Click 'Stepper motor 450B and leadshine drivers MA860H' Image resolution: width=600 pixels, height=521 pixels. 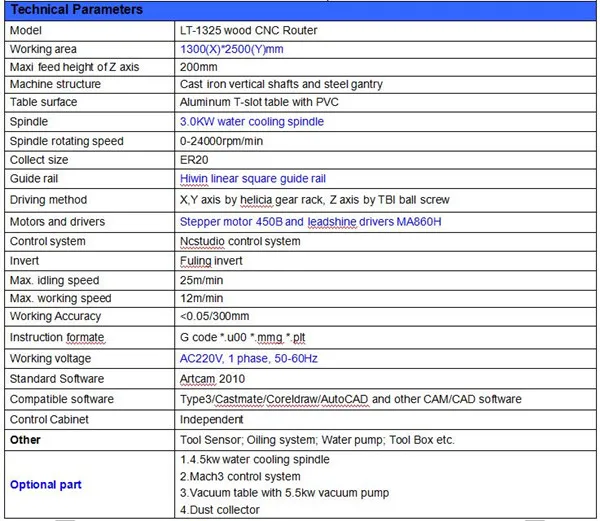[x=310, y=222]
